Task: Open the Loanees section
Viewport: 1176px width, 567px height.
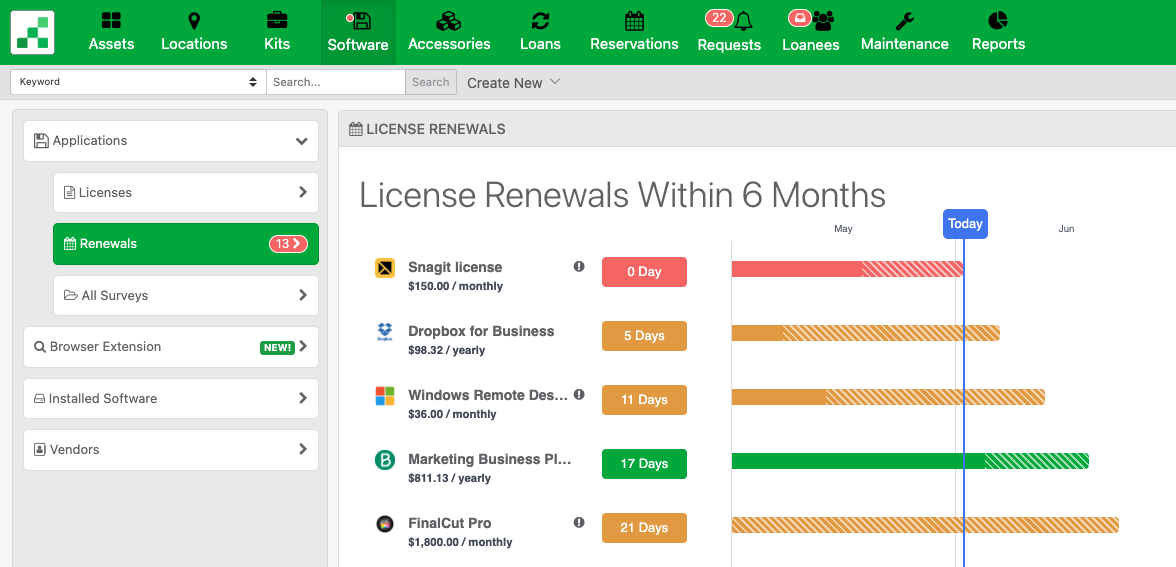Action: [x=811, y=32]
